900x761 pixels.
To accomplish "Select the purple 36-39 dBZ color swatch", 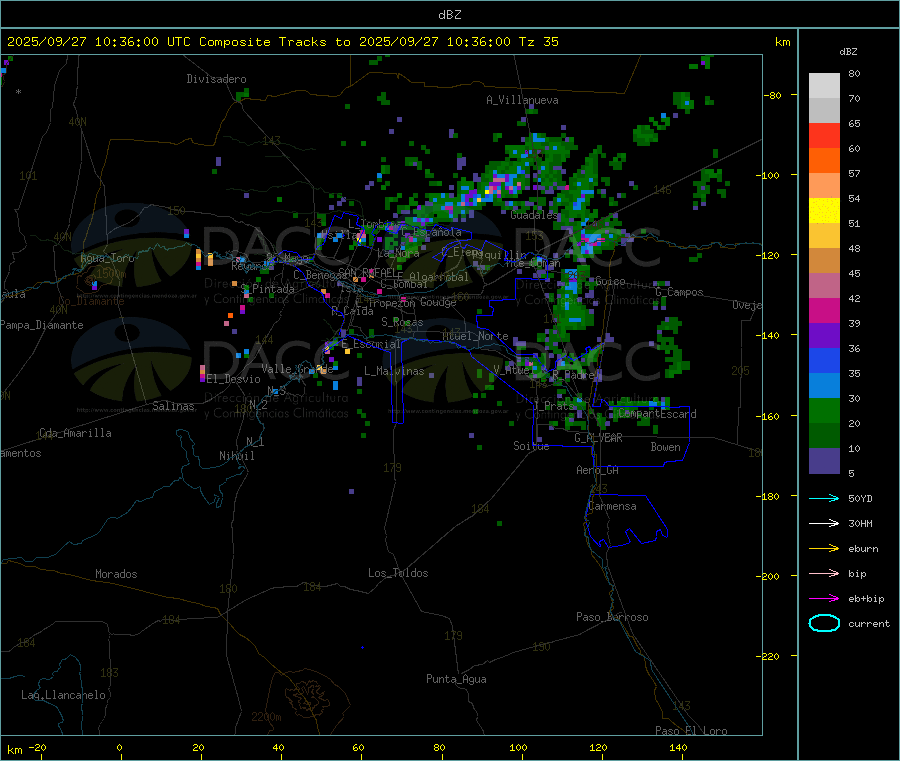I will click(x=824, y=336).
